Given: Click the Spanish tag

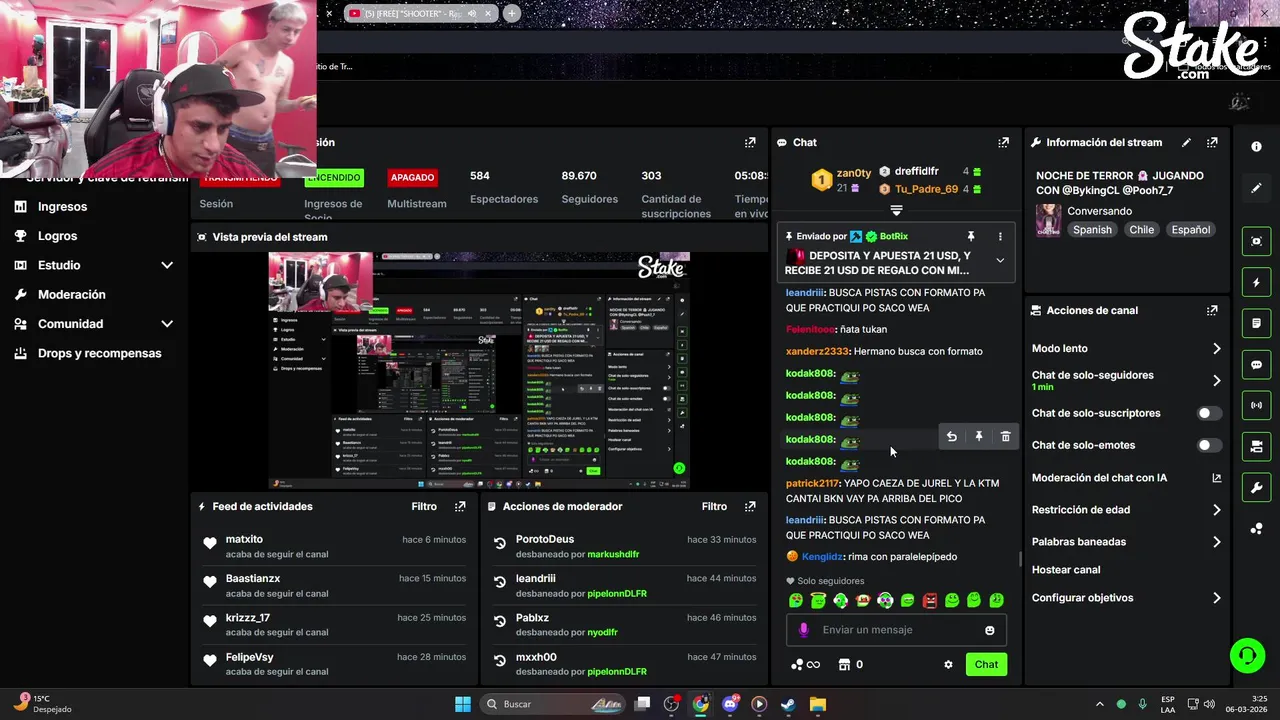Looking at the screenshot, I should click(x=1092, y=230).
